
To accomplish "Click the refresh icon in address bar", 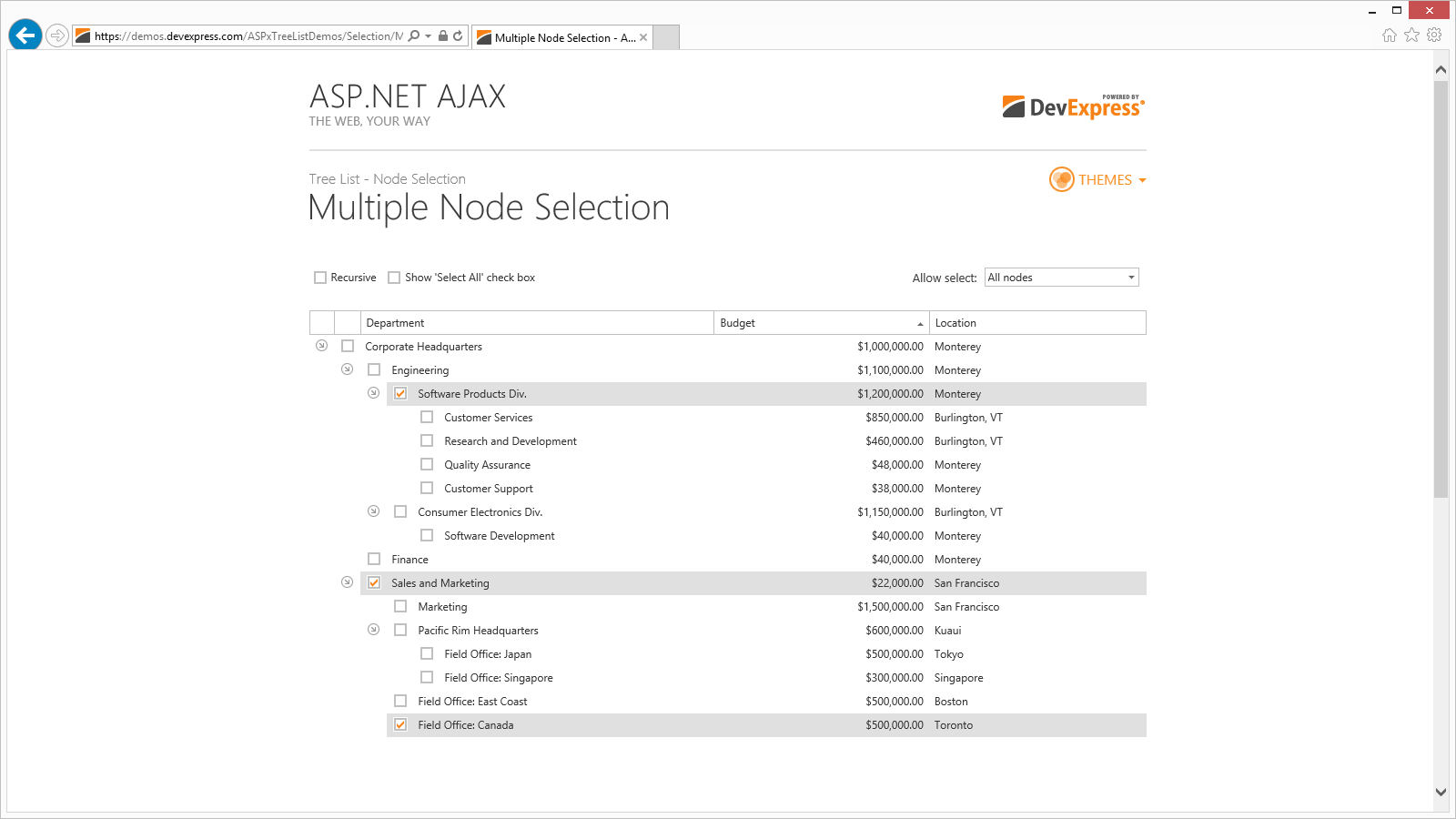I will coord(458,36).
